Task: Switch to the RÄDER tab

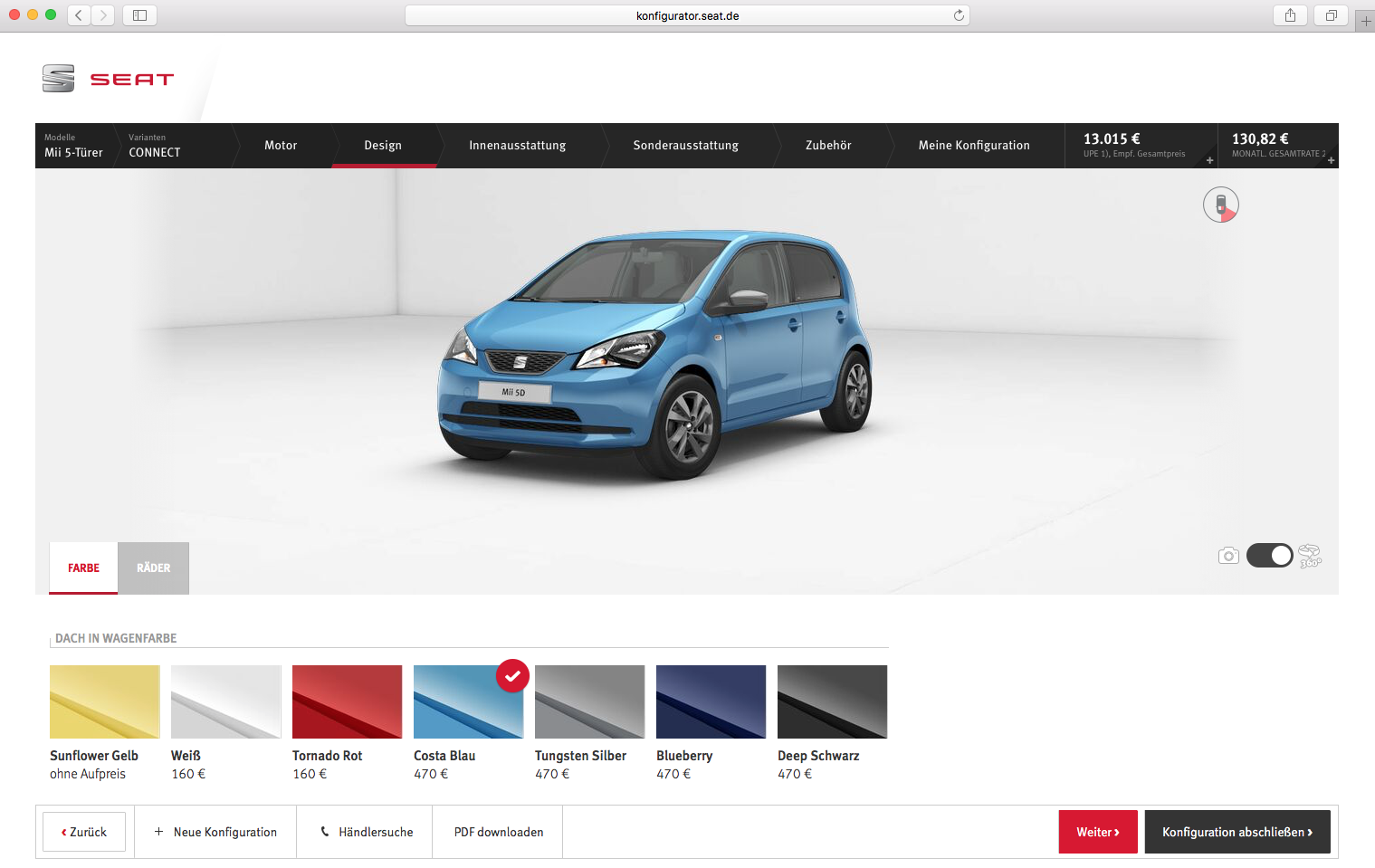Action: 154,568
